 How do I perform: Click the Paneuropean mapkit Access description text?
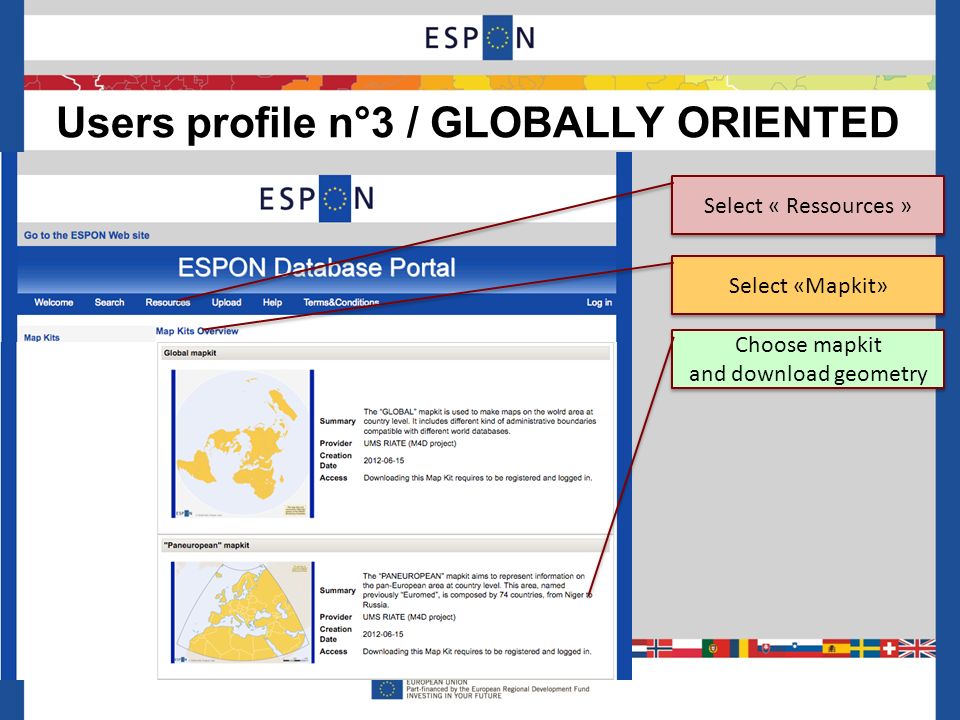click(477, 651)
